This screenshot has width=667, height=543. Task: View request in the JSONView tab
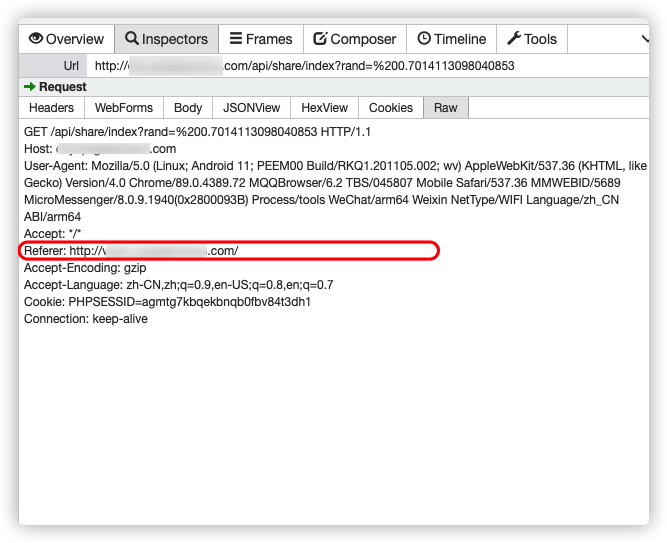pos(251,108)
